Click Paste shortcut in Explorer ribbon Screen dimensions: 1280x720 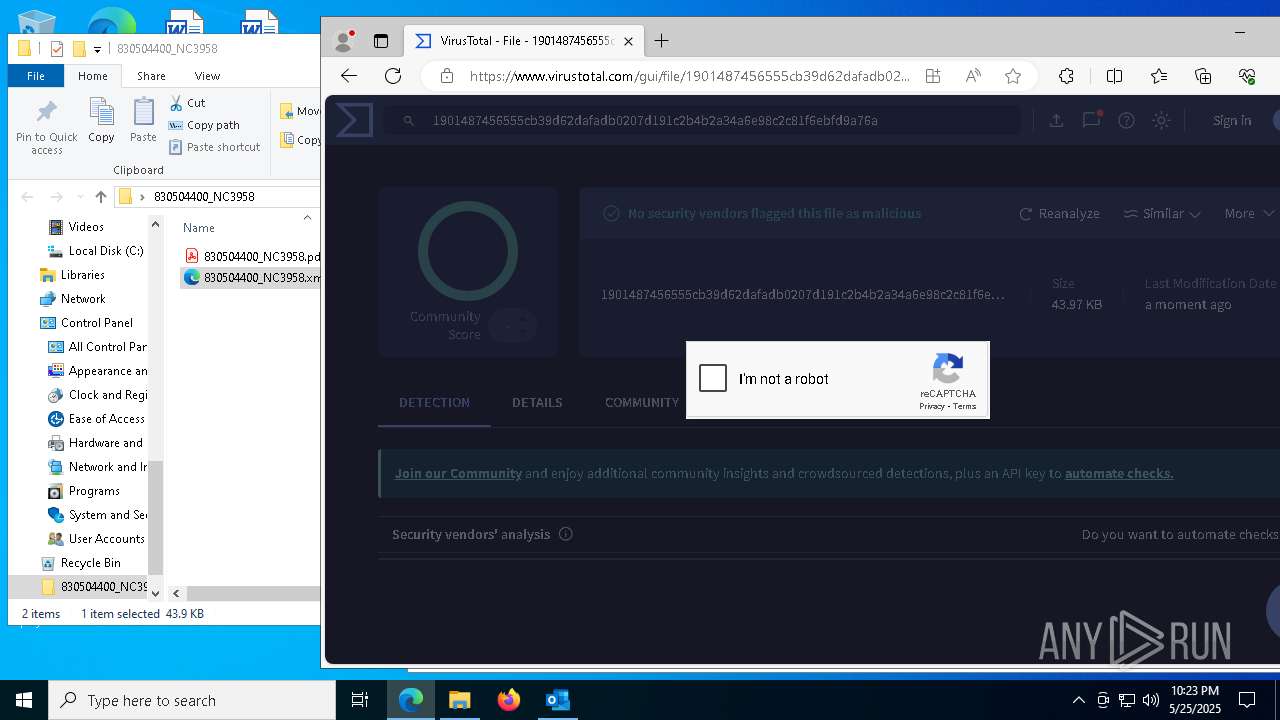point(214,147)
